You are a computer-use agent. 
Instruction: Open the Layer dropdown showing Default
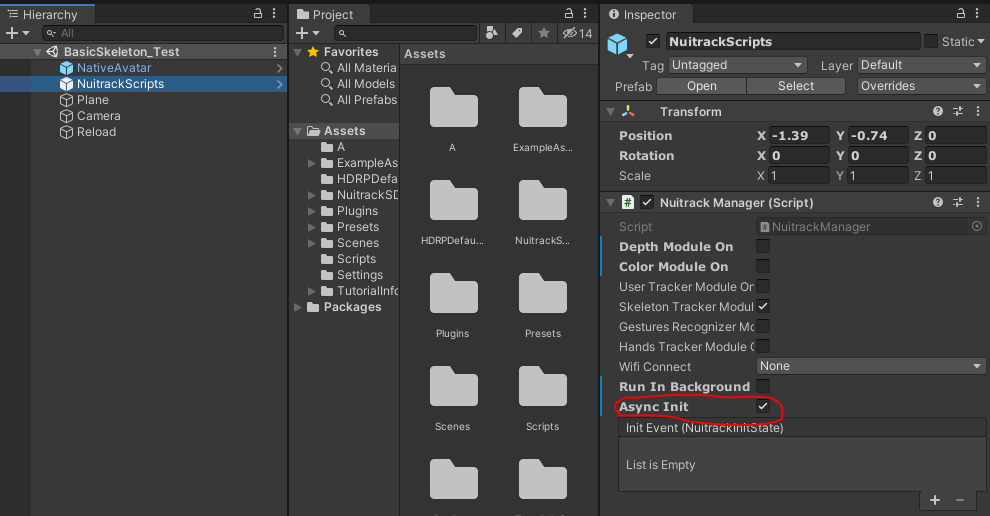coord(921,65)
